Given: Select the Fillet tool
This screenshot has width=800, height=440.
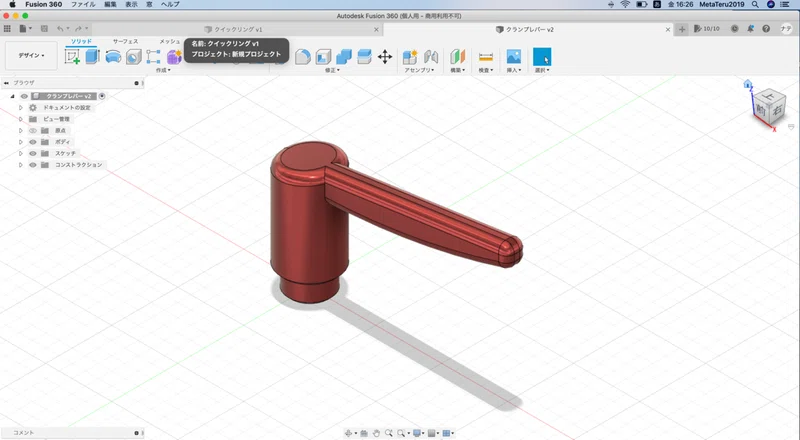Looking at the screenshot, I should pos(303,57).
